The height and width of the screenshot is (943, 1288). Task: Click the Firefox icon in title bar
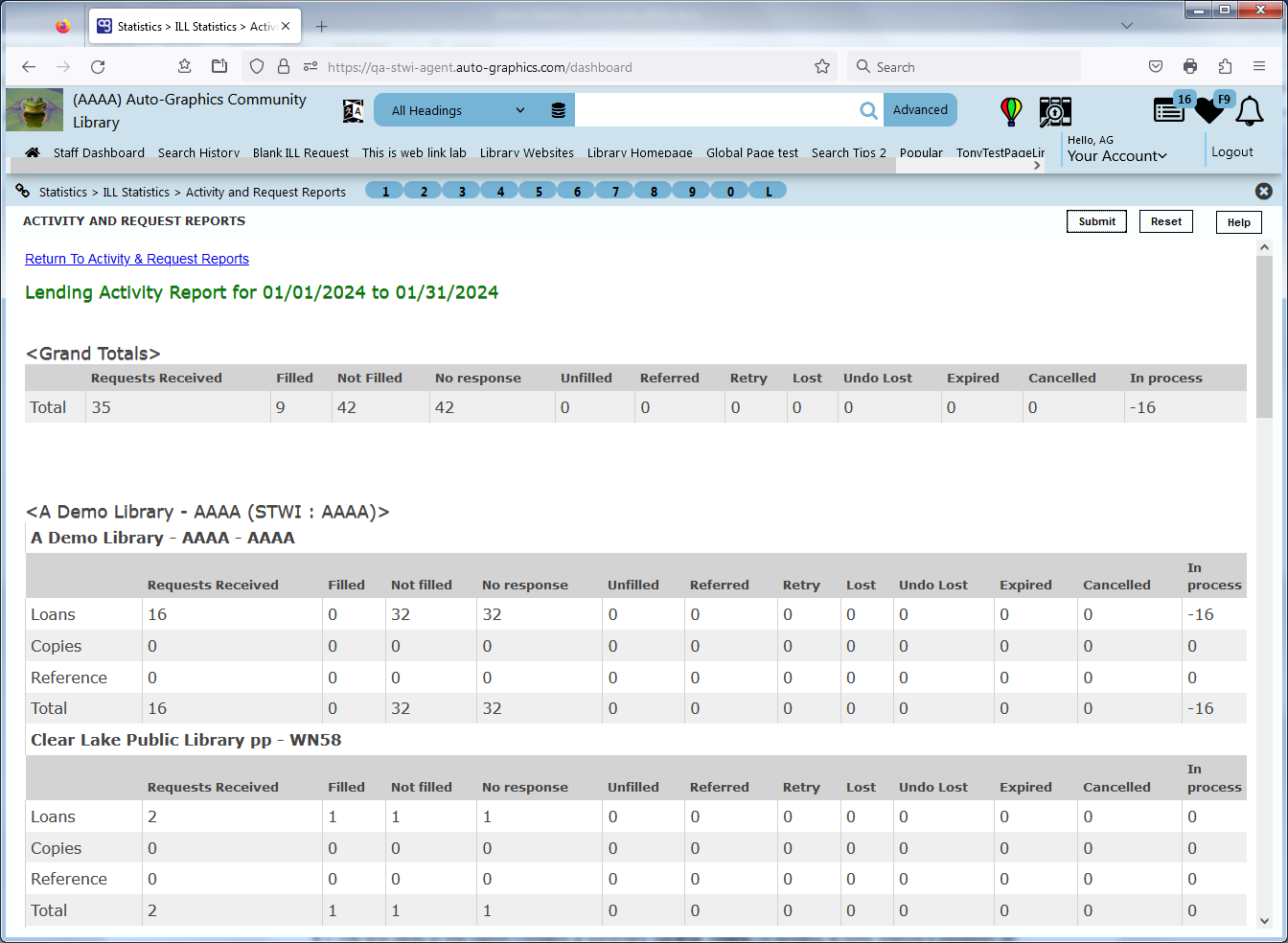coord(62,26)
